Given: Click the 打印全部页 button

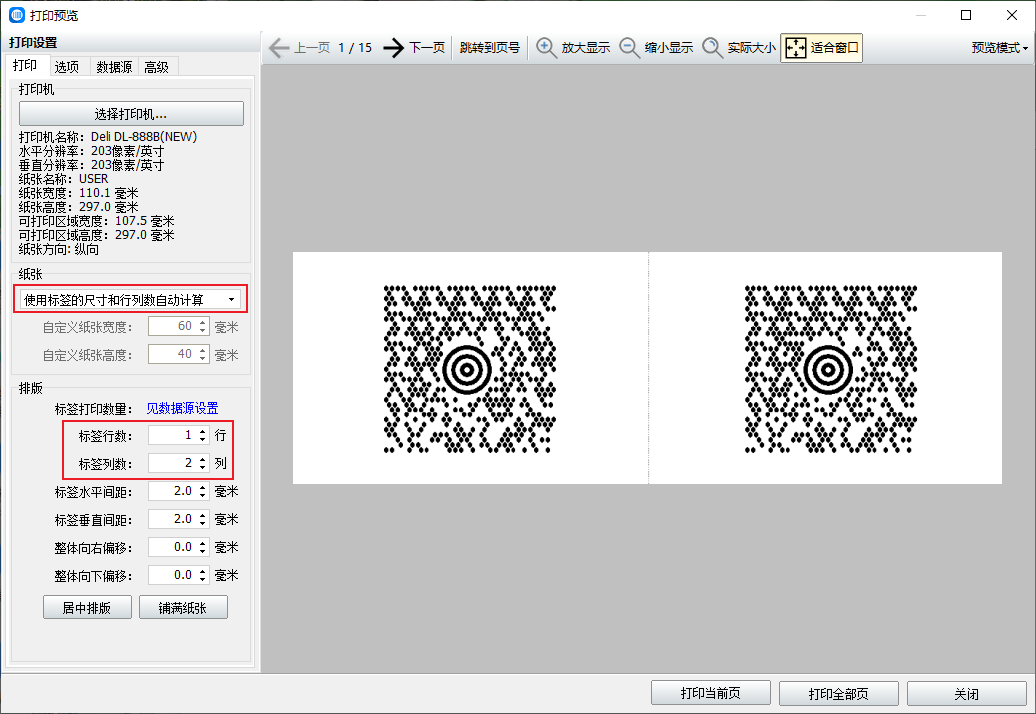Looking at the screenshot, I should [838, 693].
